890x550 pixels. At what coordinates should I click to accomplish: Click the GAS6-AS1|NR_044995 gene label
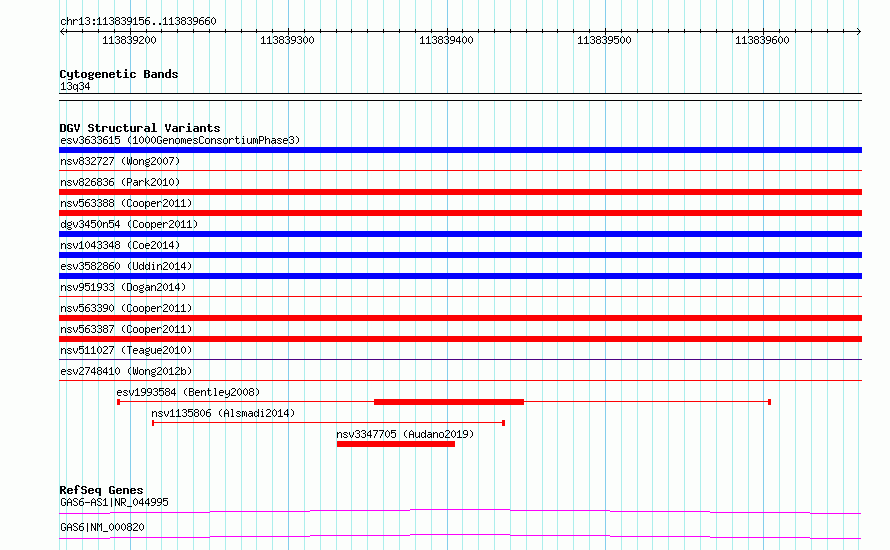pos(114,502)
